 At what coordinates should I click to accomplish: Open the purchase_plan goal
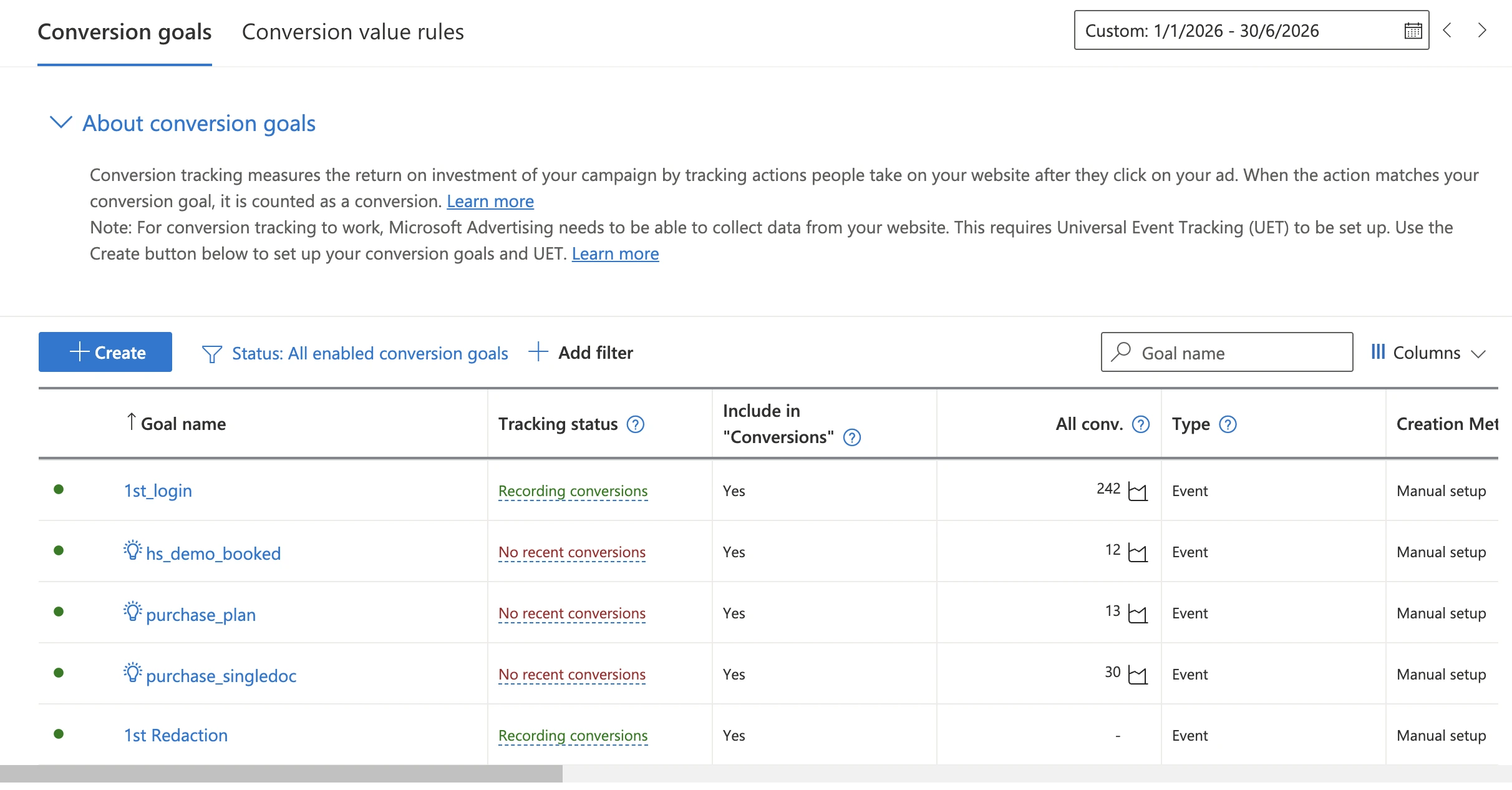coord(201,615)
